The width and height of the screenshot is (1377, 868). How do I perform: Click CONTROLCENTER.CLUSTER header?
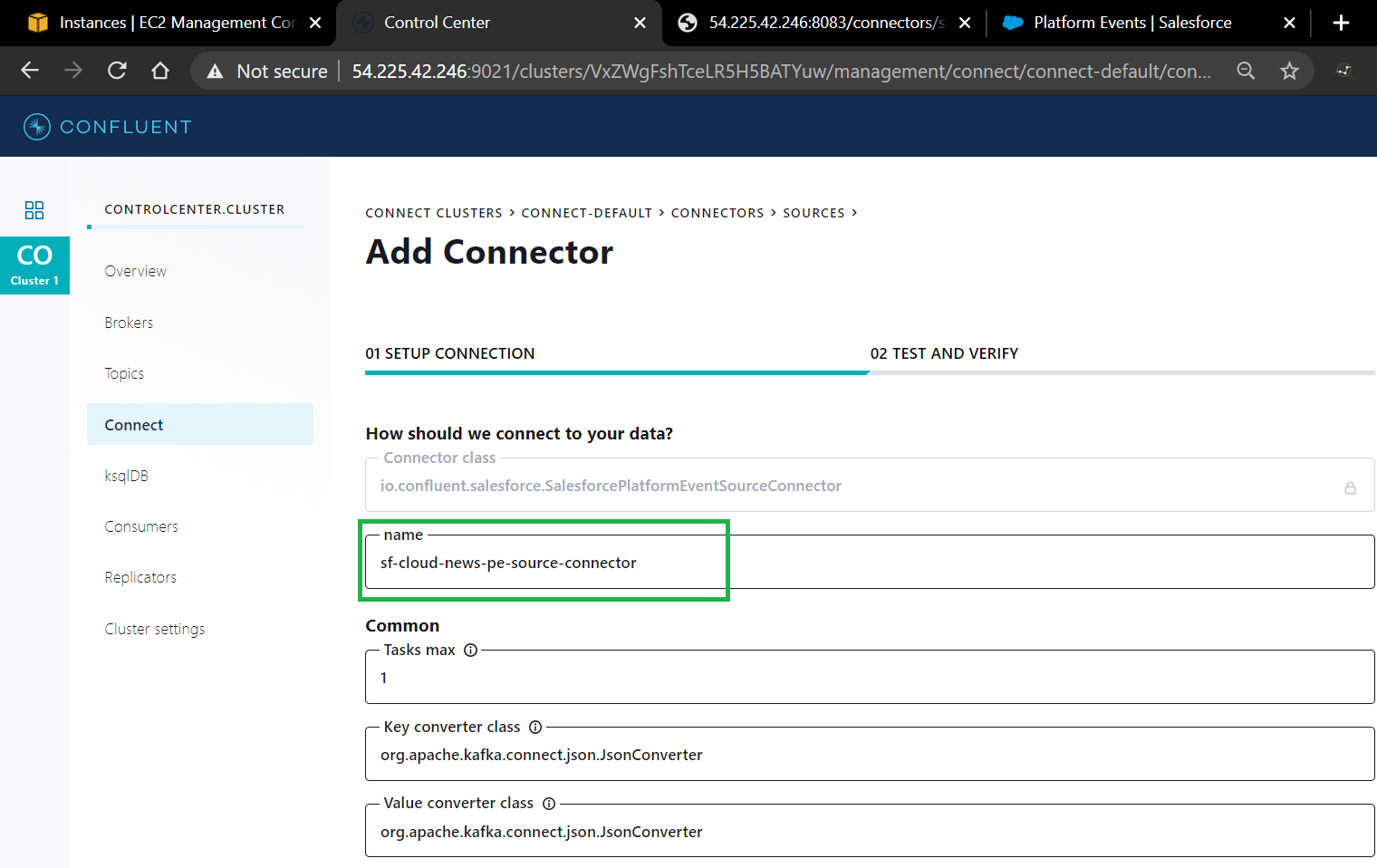pos(195,209)
